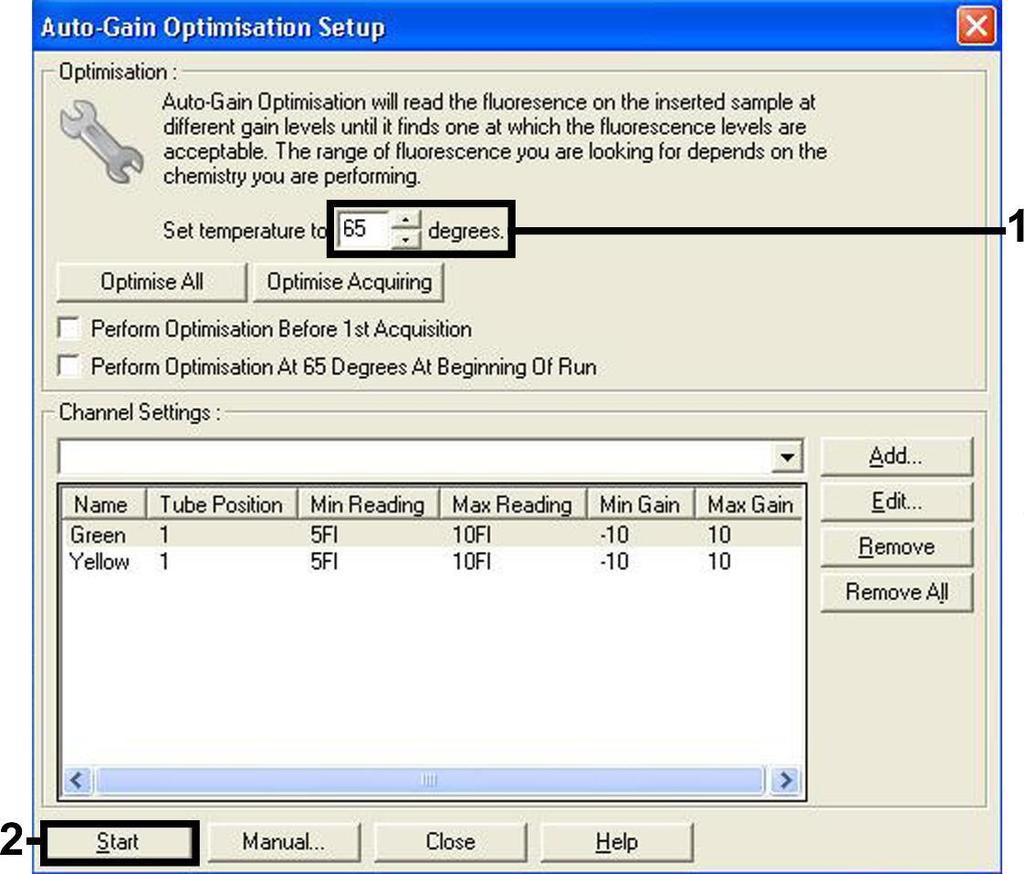Click the Name column header

(104, 504)
